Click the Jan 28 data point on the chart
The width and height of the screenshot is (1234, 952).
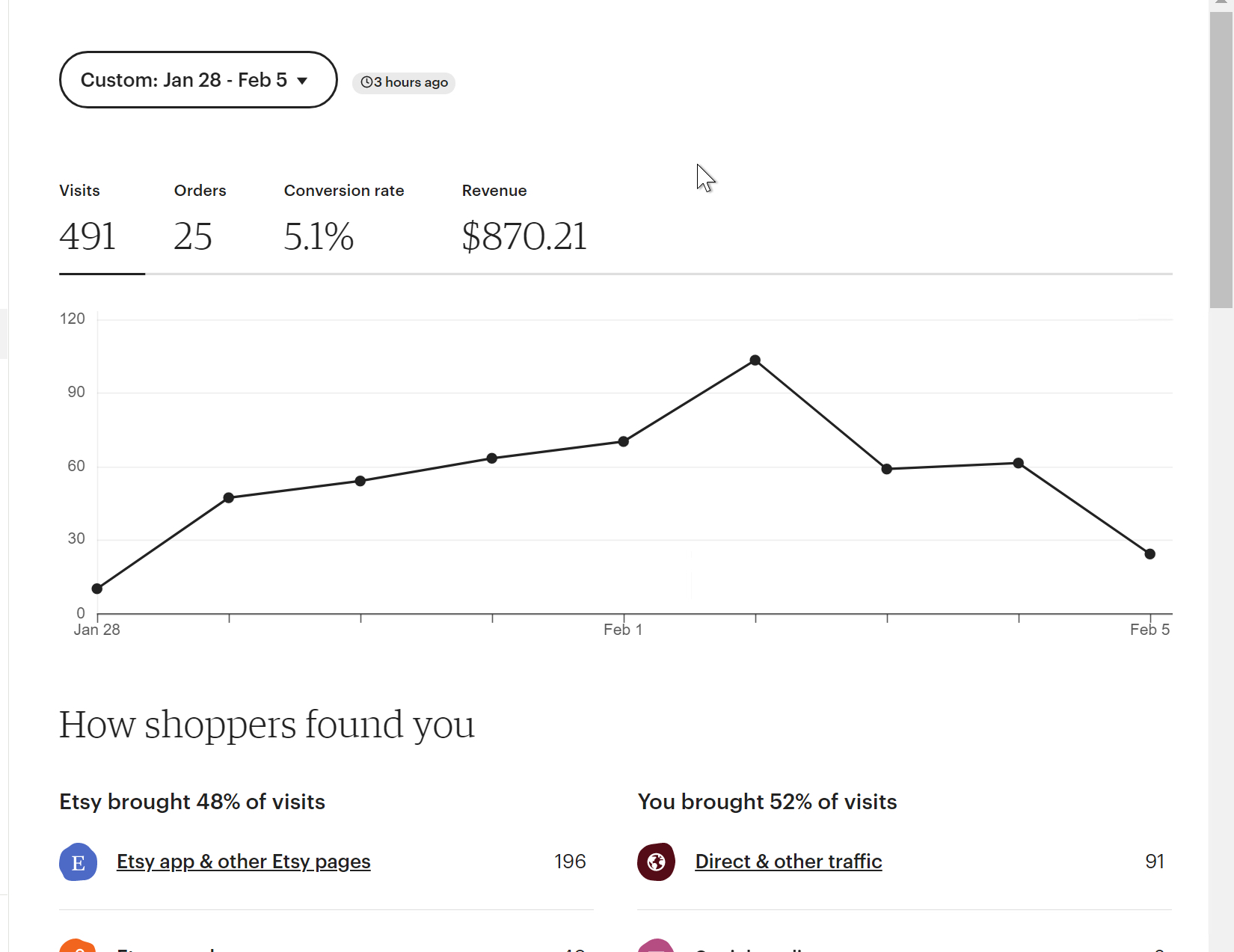click(x=97, y=589)
